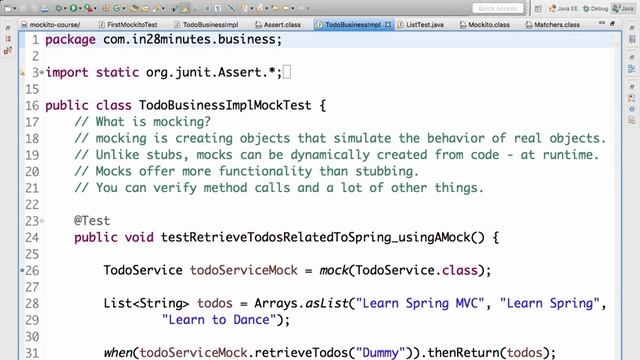Click the overview ruler warning marker
This screenshot has width=640, height=360.
coord(617,44)
